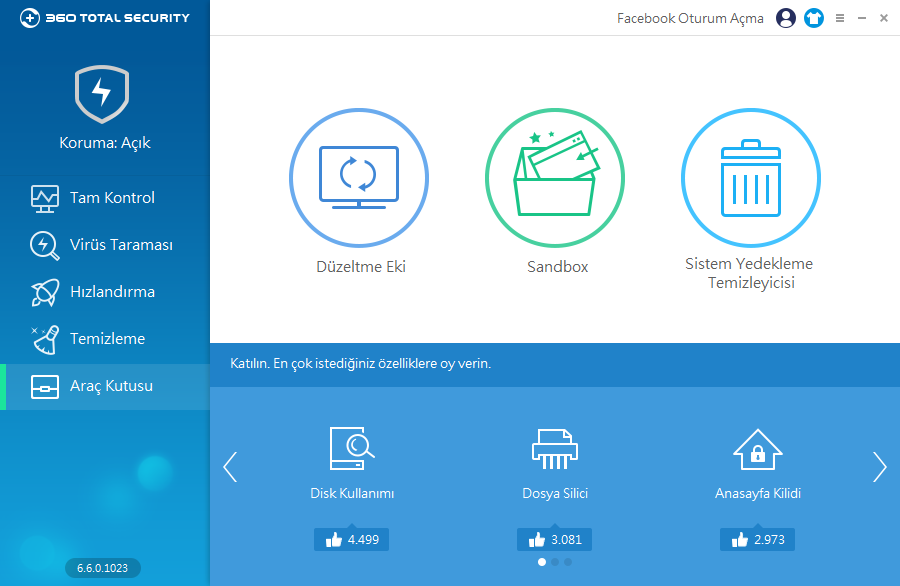Click the Temizleme broom icon

[45, 340]
